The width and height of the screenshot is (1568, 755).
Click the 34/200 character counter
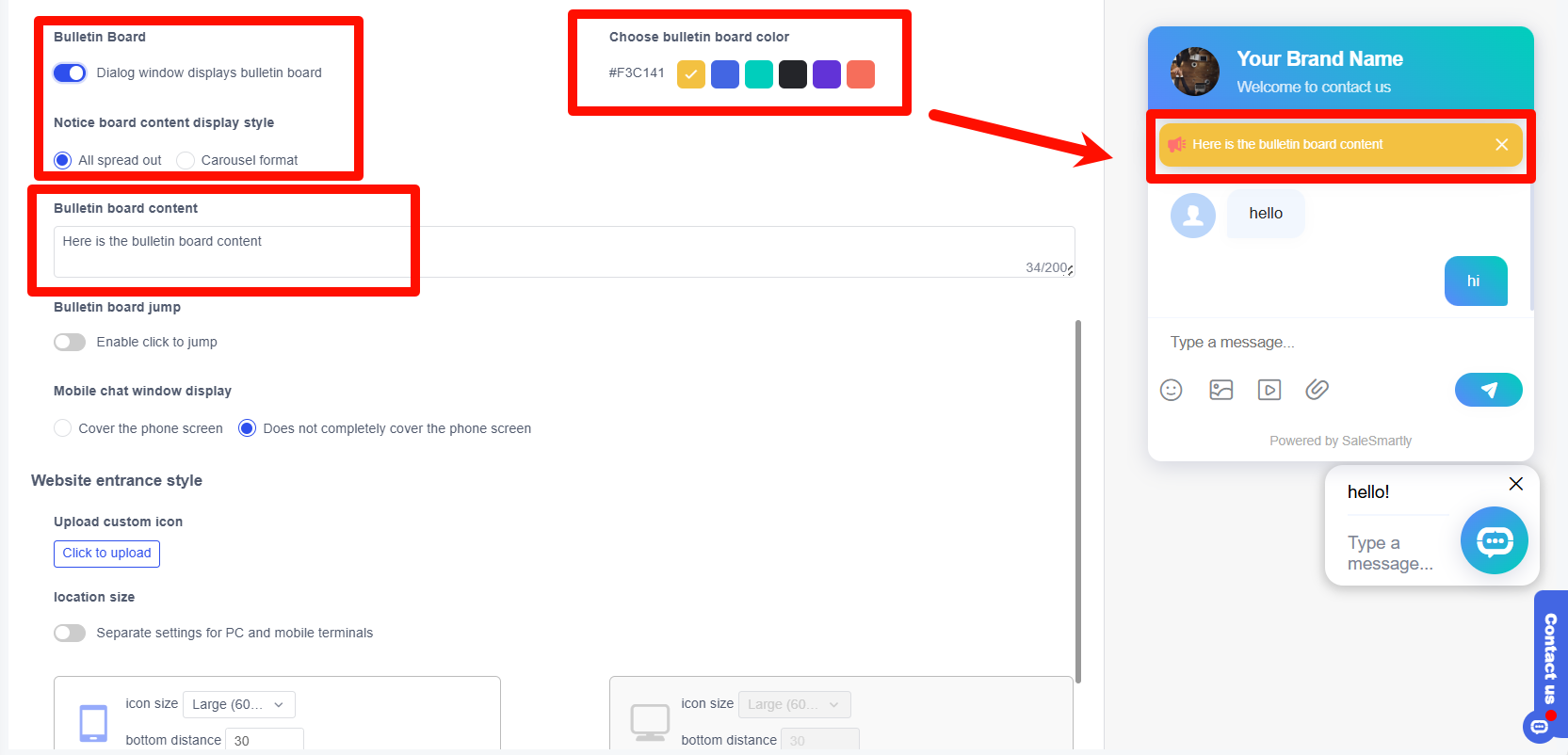click(1046, 267)
